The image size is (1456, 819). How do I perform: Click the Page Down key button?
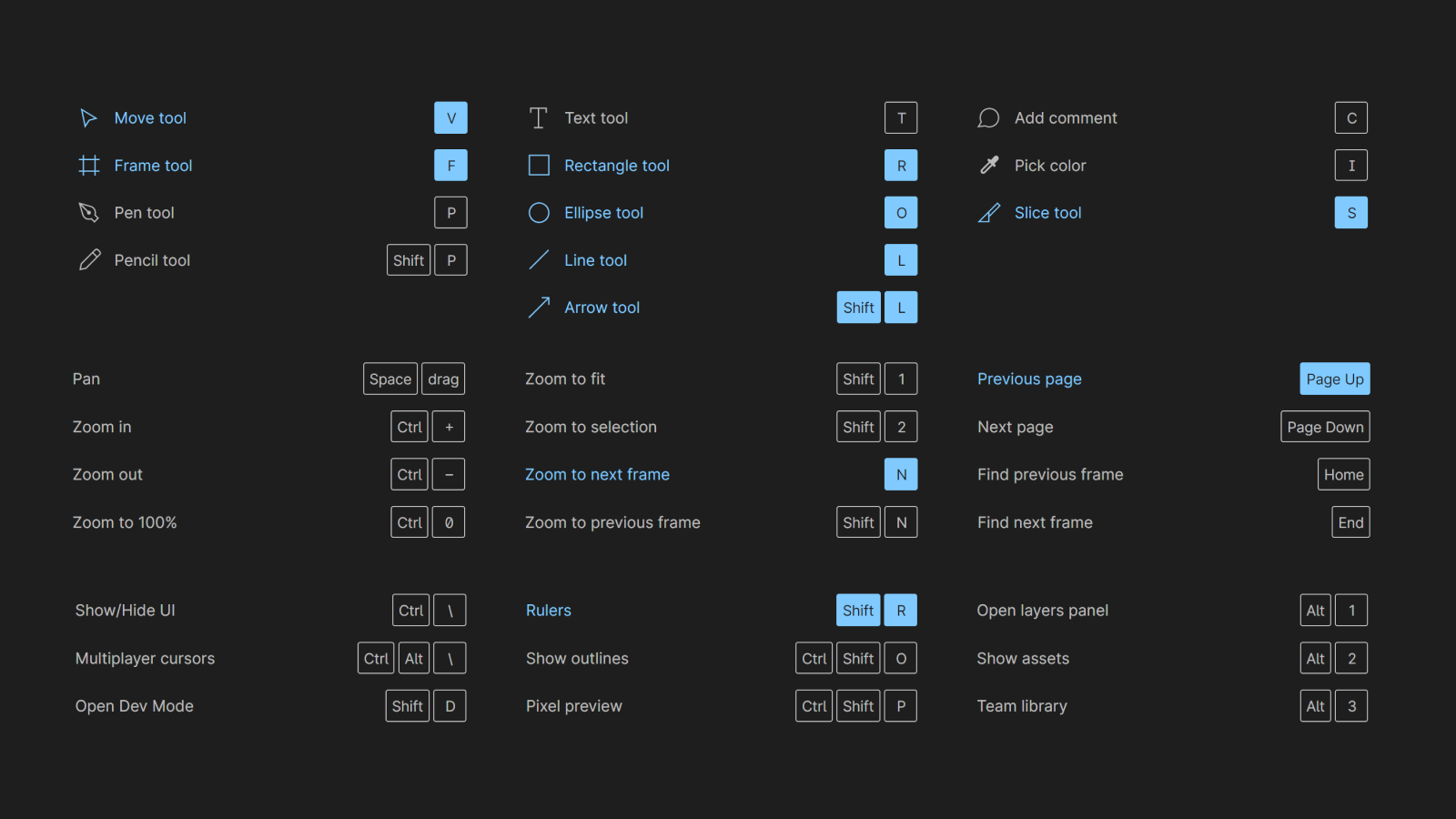coord(1325,427)
